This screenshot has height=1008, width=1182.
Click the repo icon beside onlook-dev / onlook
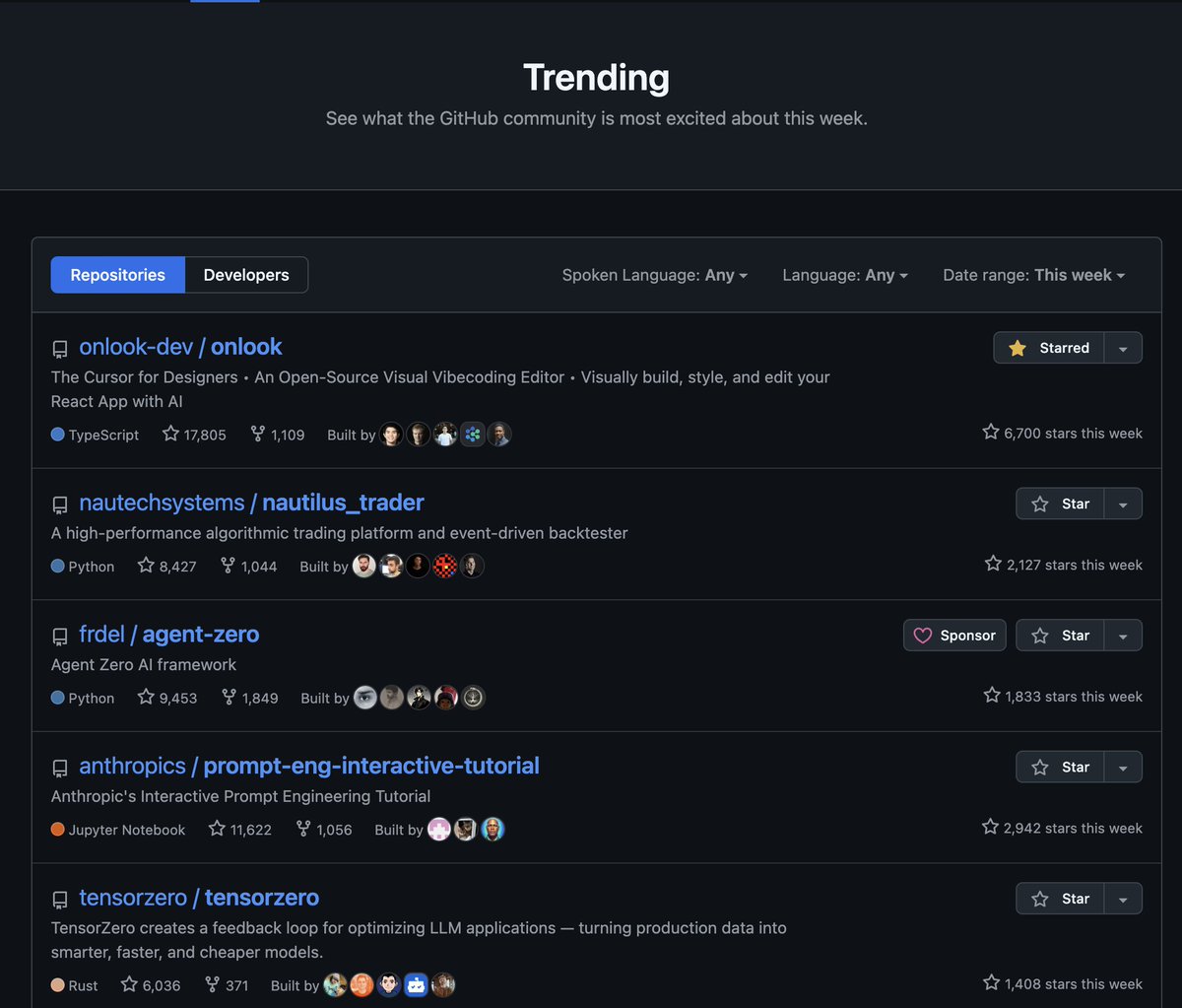tap(60, 349)
